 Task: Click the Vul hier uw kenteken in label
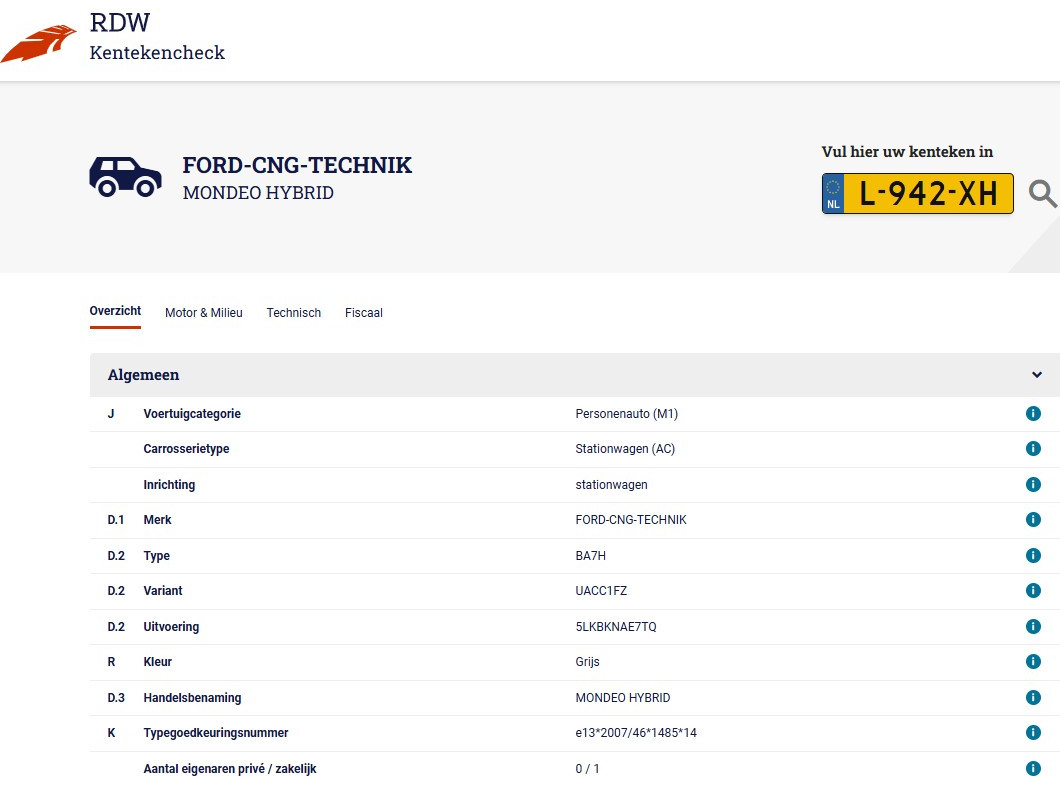point(907,152)
